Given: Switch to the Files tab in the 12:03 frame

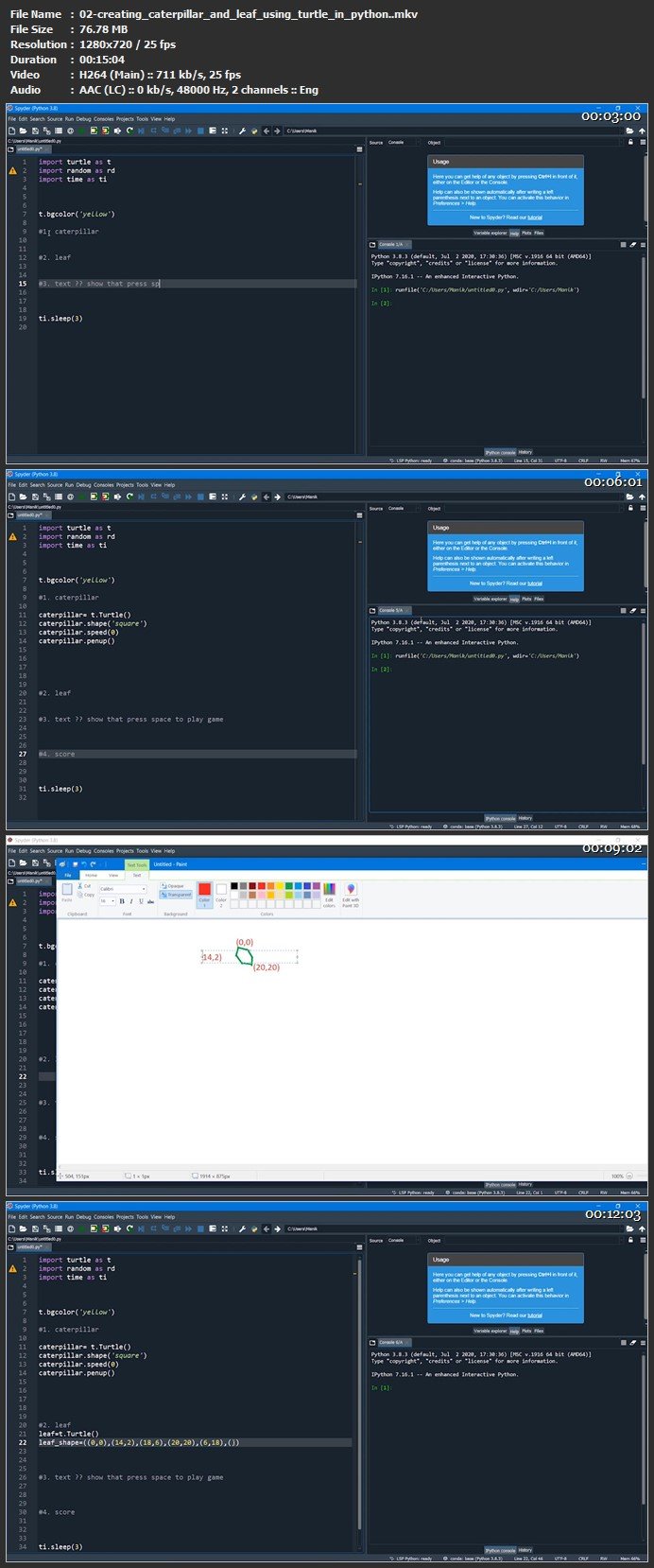Looking at the screenshot, I should 539,1330.
